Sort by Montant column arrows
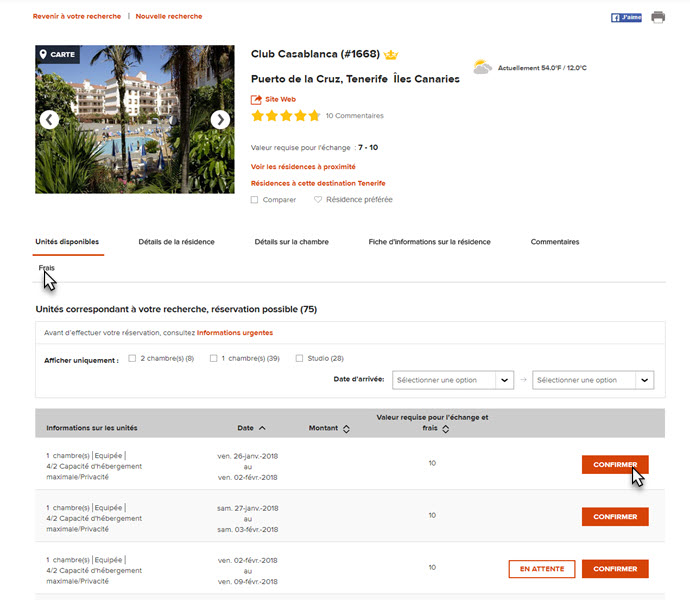Viewport: 690px width, 600px height. tap(346, 429)
